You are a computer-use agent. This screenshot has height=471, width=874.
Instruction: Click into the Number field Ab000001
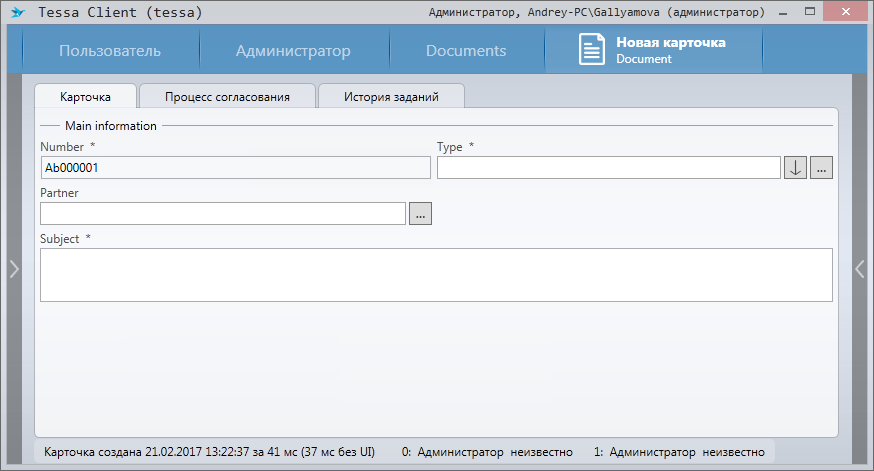click(235, 168)
